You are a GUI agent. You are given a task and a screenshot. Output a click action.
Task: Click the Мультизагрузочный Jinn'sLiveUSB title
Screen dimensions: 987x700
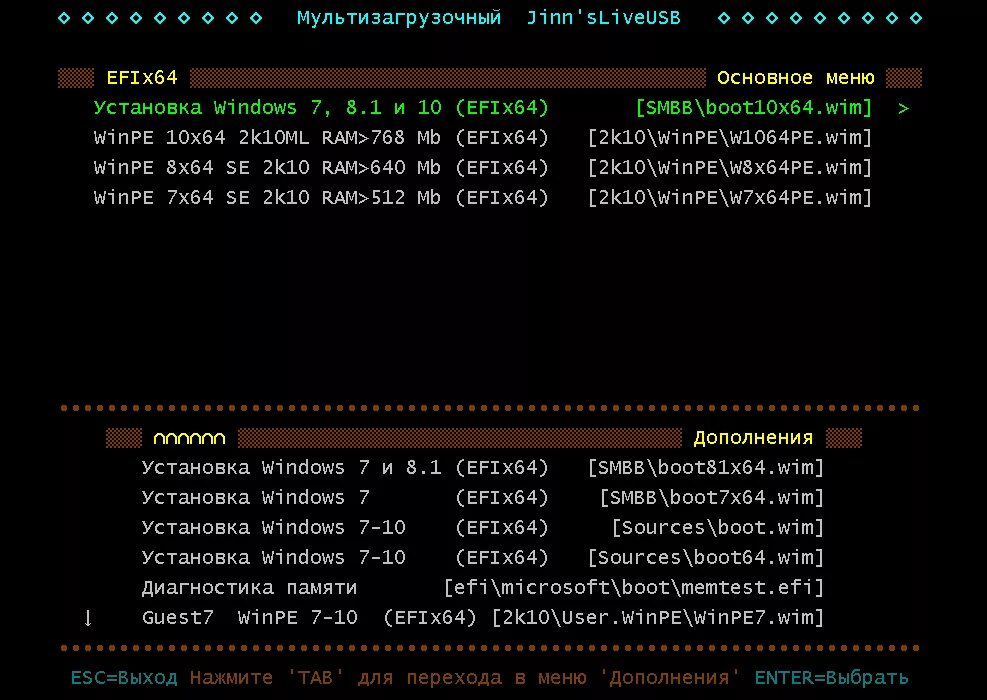click(489, 18)
